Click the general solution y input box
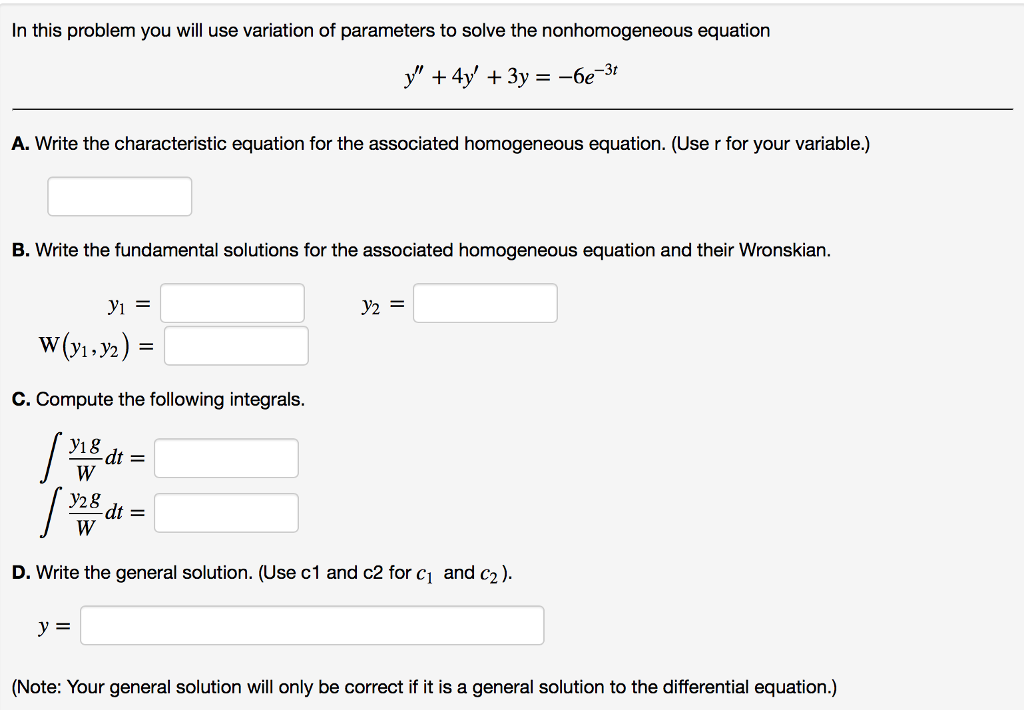The width and height of the screenshot is (1024, 710). point(312,624)
